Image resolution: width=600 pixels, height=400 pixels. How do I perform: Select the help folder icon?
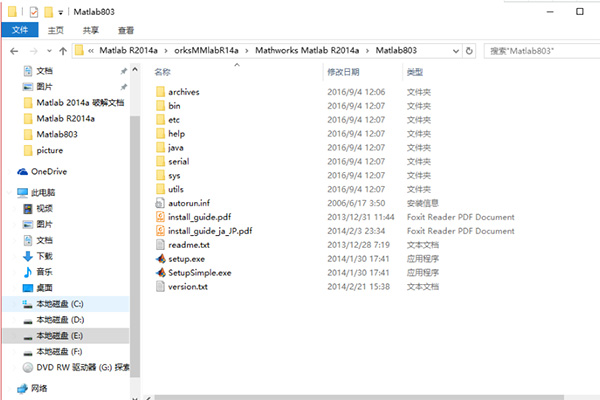click(160, 134)
